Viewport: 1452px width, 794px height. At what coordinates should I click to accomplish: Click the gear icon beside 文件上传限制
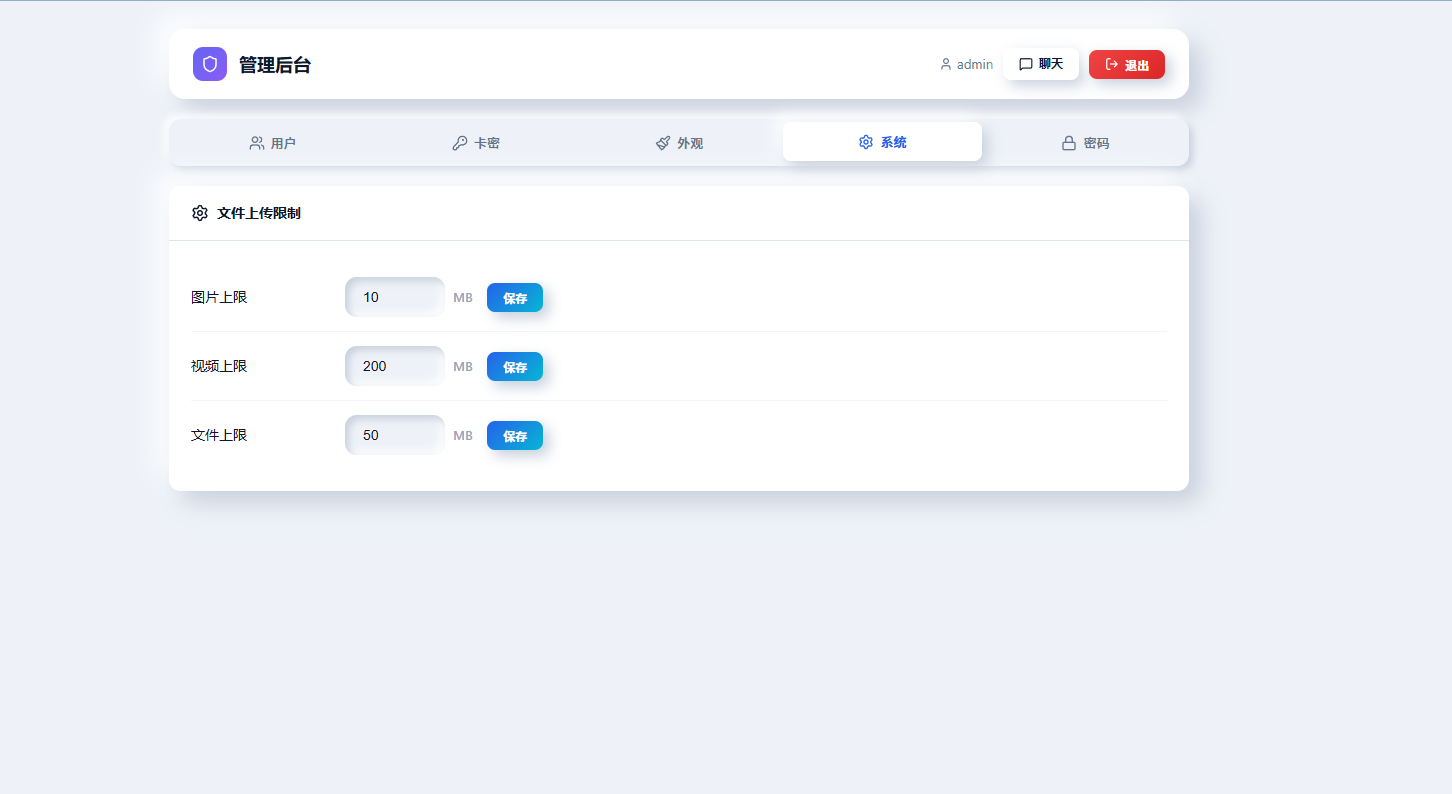click(x=200, y=213)
